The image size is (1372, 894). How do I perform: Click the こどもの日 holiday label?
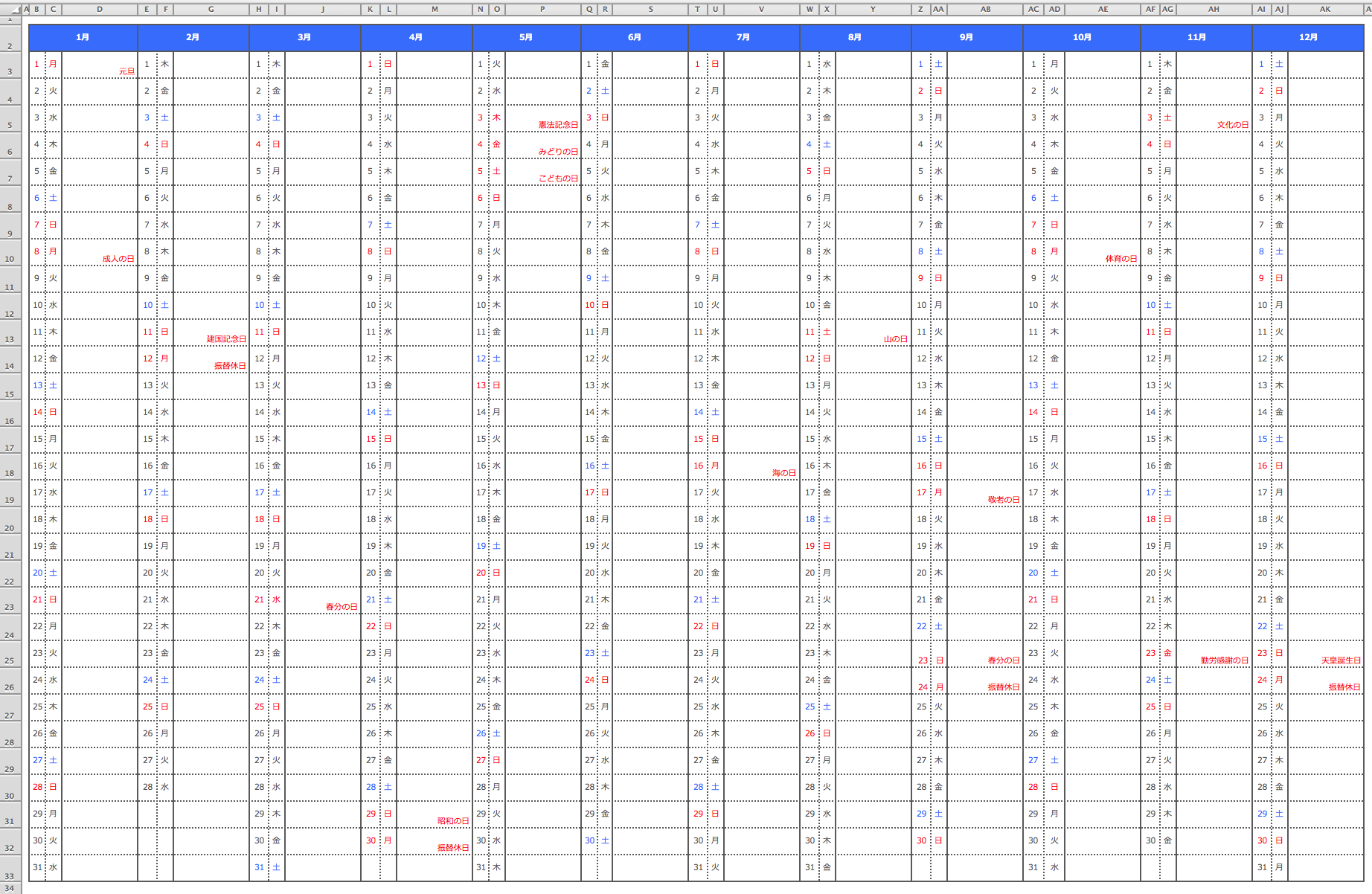click(x=559, y=179)
